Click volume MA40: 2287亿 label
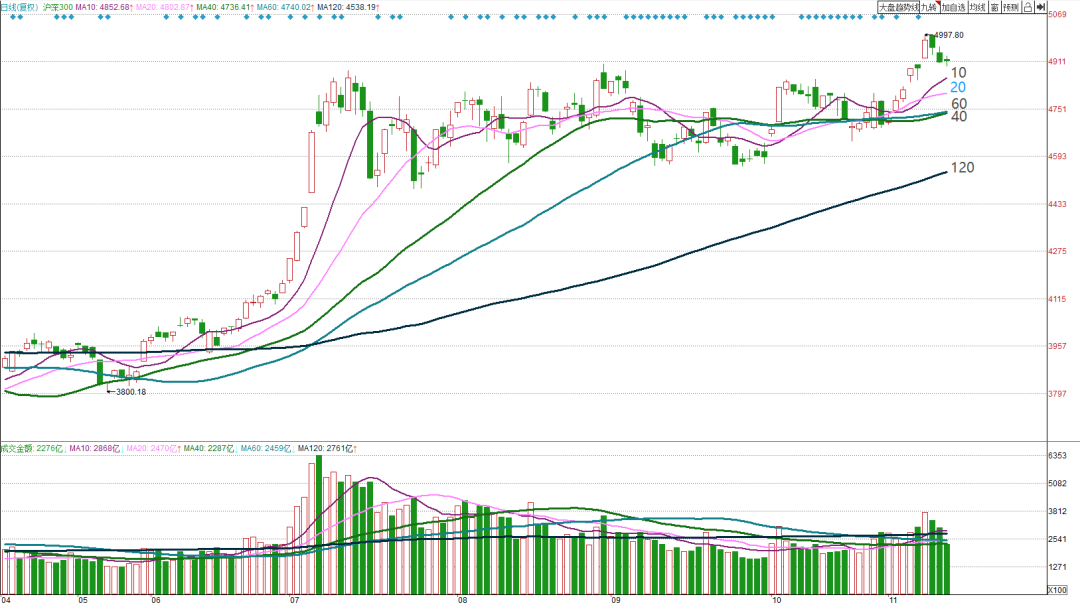This screenshot has width=1080, height=605. 210,449
